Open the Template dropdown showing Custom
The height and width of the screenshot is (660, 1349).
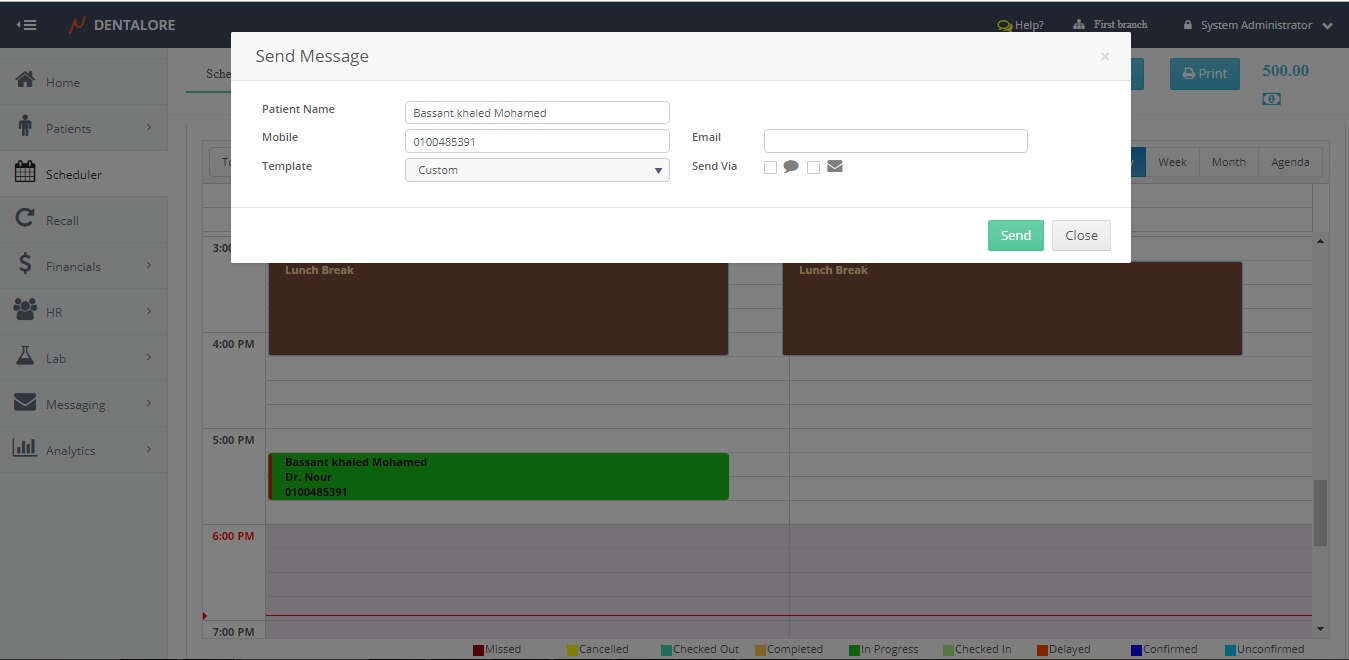tap(537, 170)
